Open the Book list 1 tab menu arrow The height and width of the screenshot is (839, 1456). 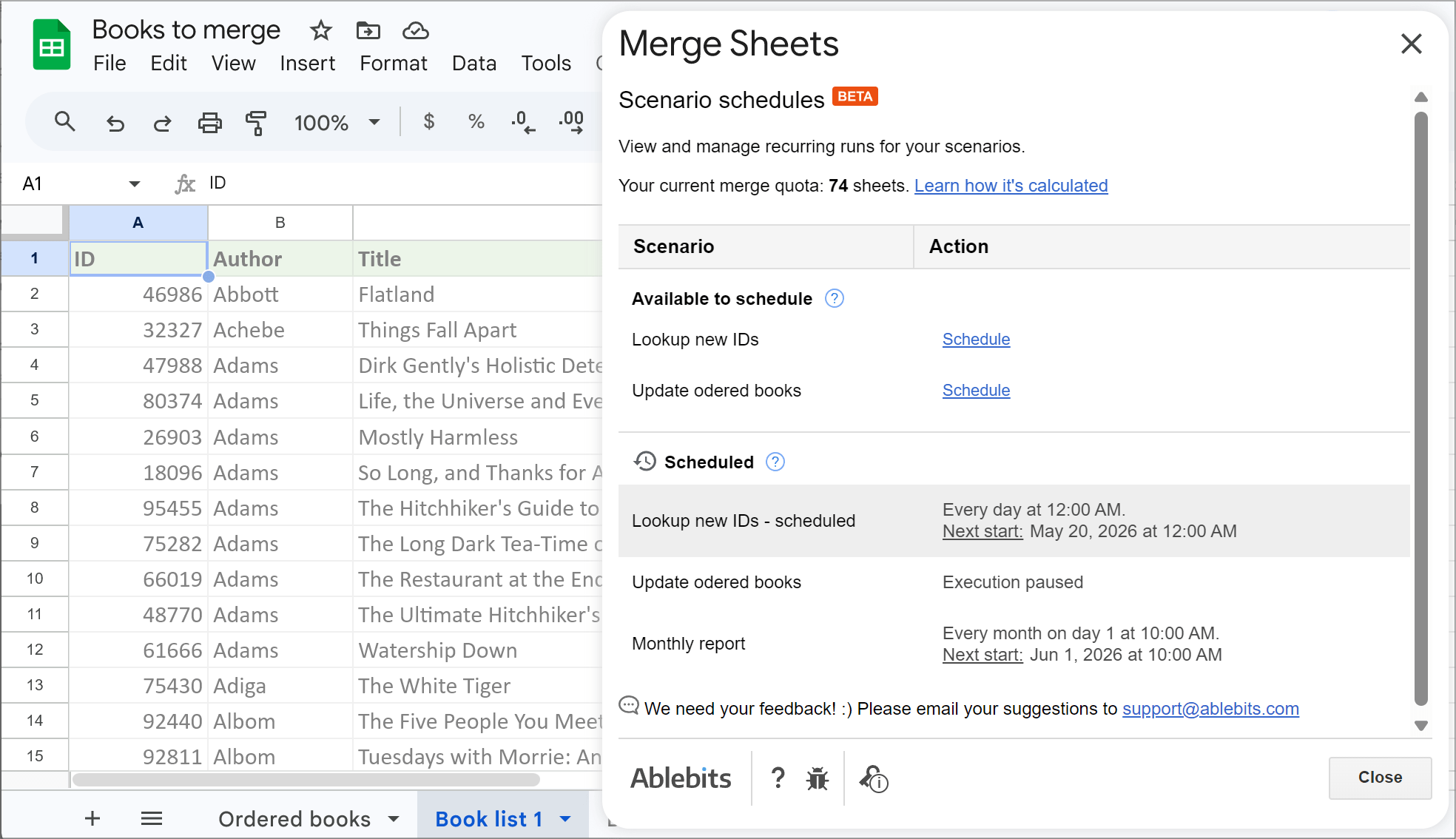[565, 819]
